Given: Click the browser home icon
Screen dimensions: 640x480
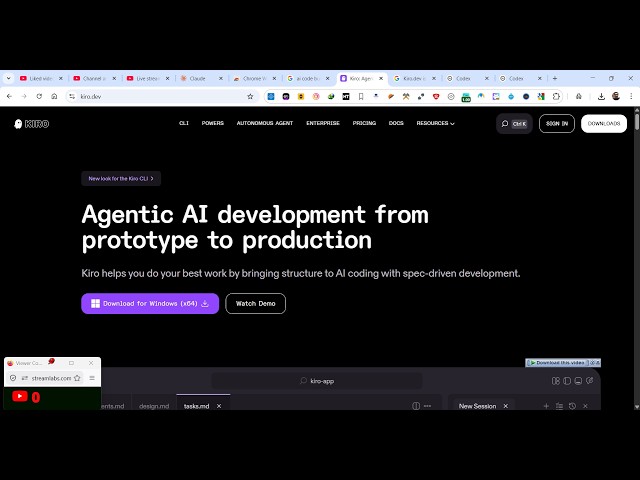Looking at the screenshot, I should (x=54, y=96).
